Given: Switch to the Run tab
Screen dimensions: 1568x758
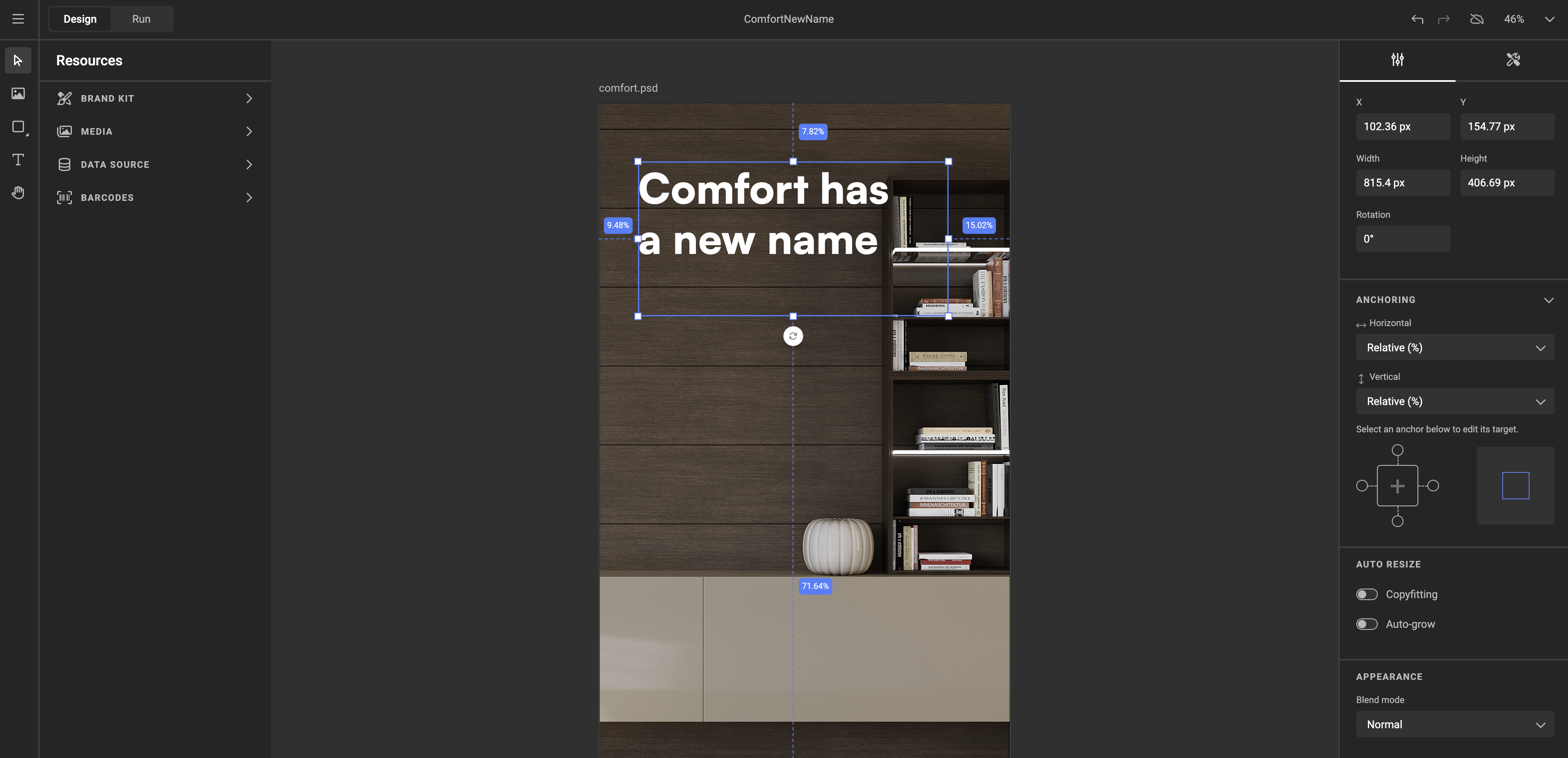Looking at the screenshot, I should pyautogui.click(x=141, y=19).
